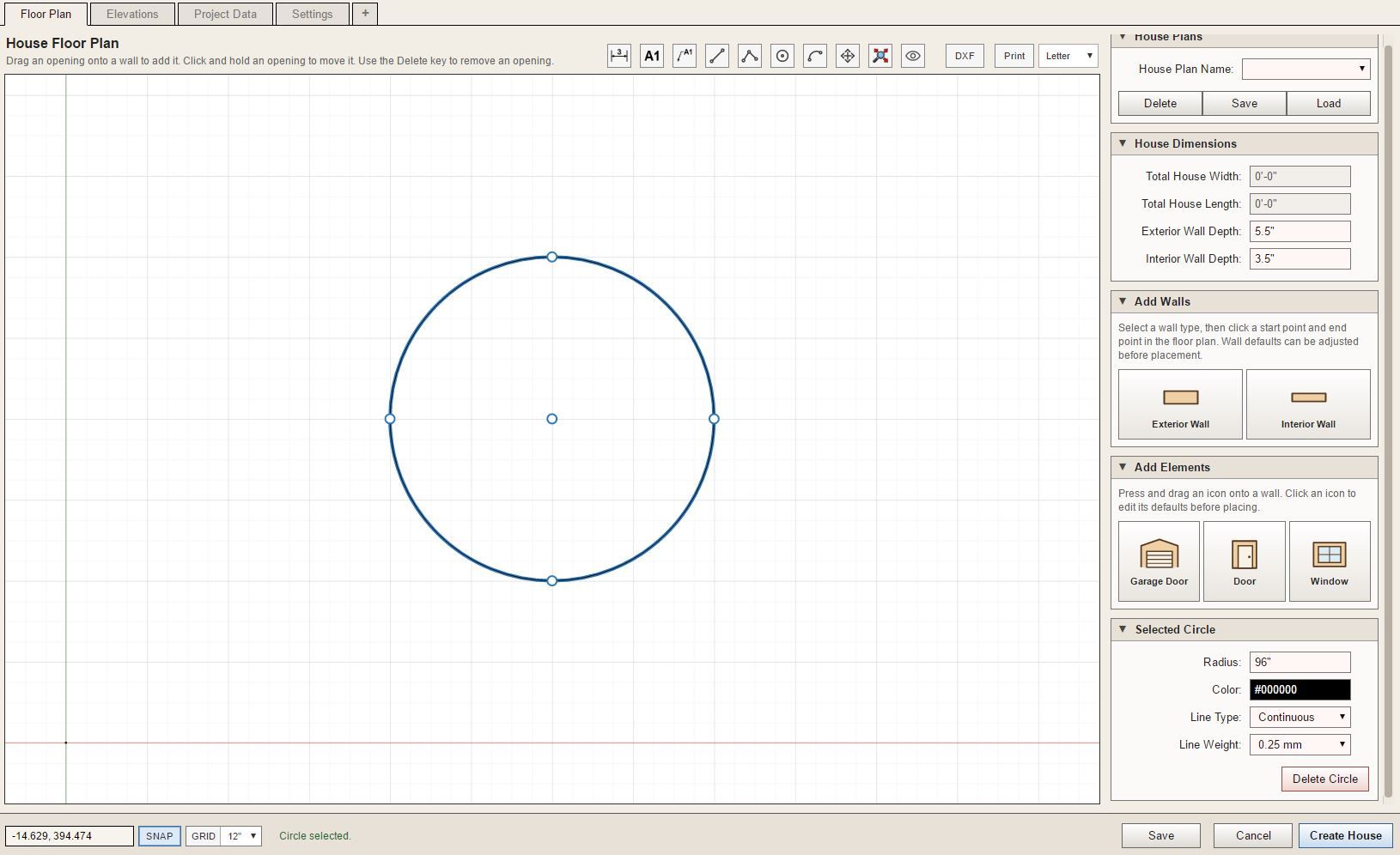Open the Settings tab
Image resolution: width=1400 pixels, height=855 pixels.
312,14
